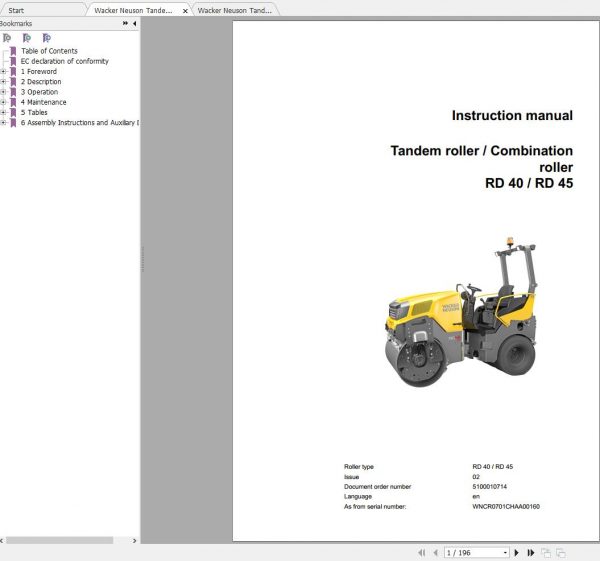Click the serial number WNCR0701CHAA00160

click(x=506, y=506)
